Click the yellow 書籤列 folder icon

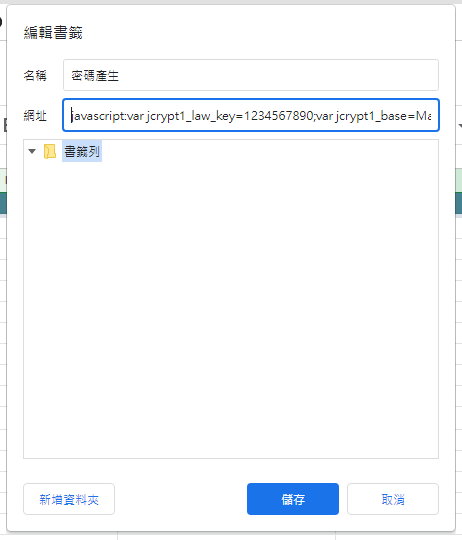click(x=50, y=151)
